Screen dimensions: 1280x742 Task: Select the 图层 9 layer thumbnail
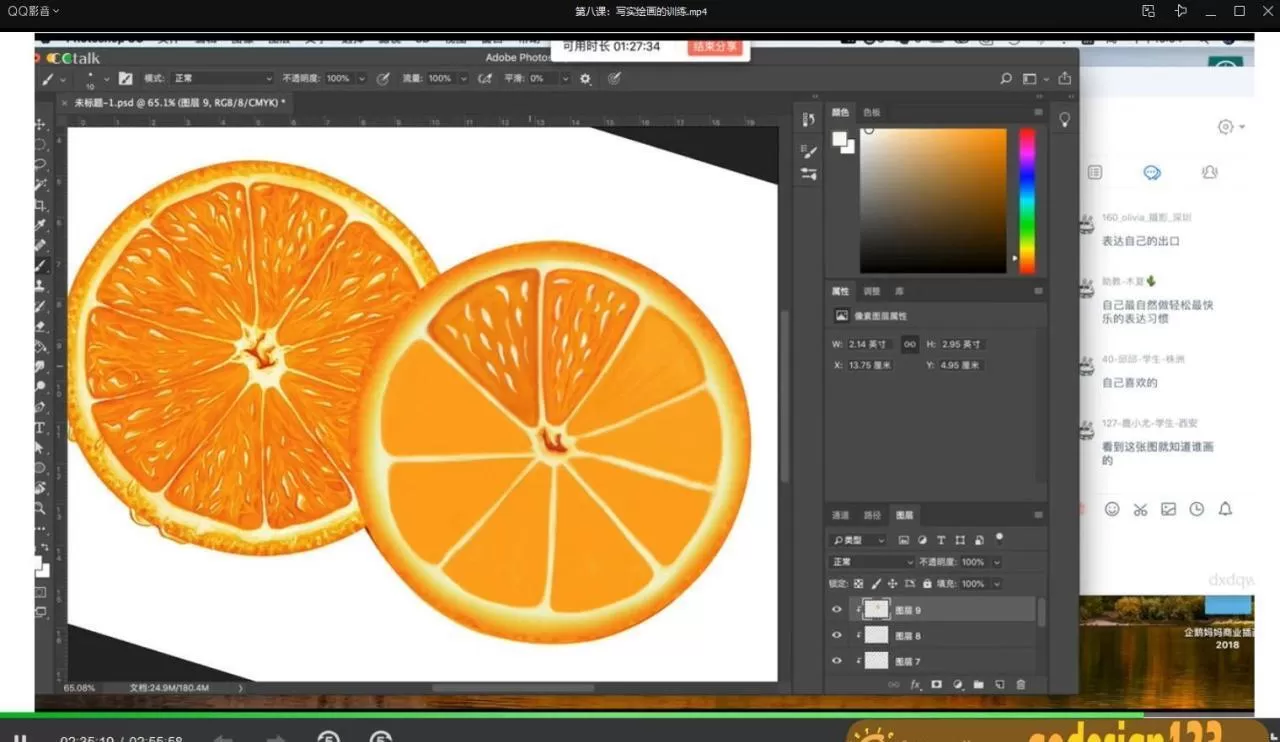877,610
